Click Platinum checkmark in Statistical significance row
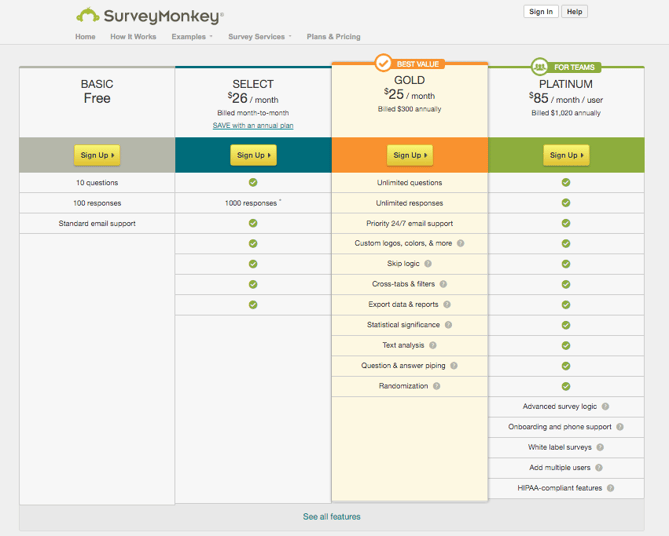 pos(566,325)
